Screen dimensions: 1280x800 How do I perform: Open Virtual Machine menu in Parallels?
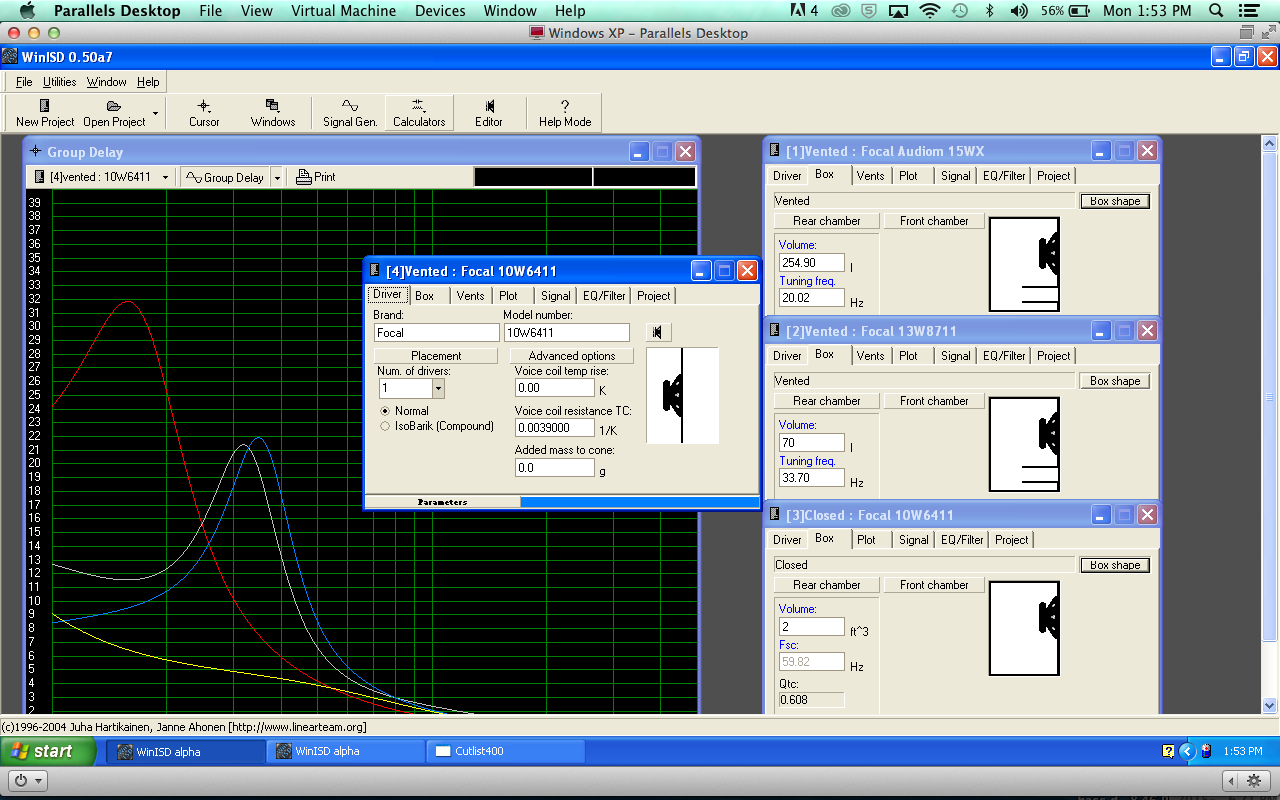tap(343, 11)
